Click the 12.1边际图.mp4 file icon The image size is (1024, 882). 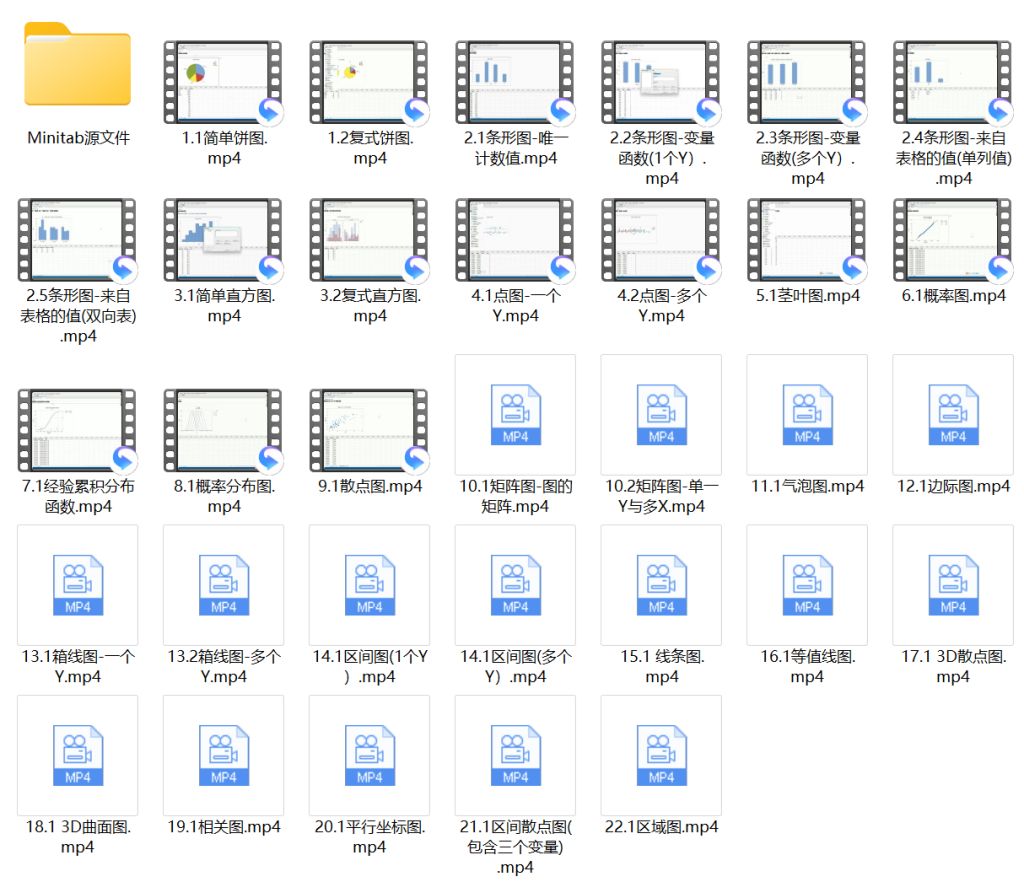pyautogui.click(x=953, y=414)
